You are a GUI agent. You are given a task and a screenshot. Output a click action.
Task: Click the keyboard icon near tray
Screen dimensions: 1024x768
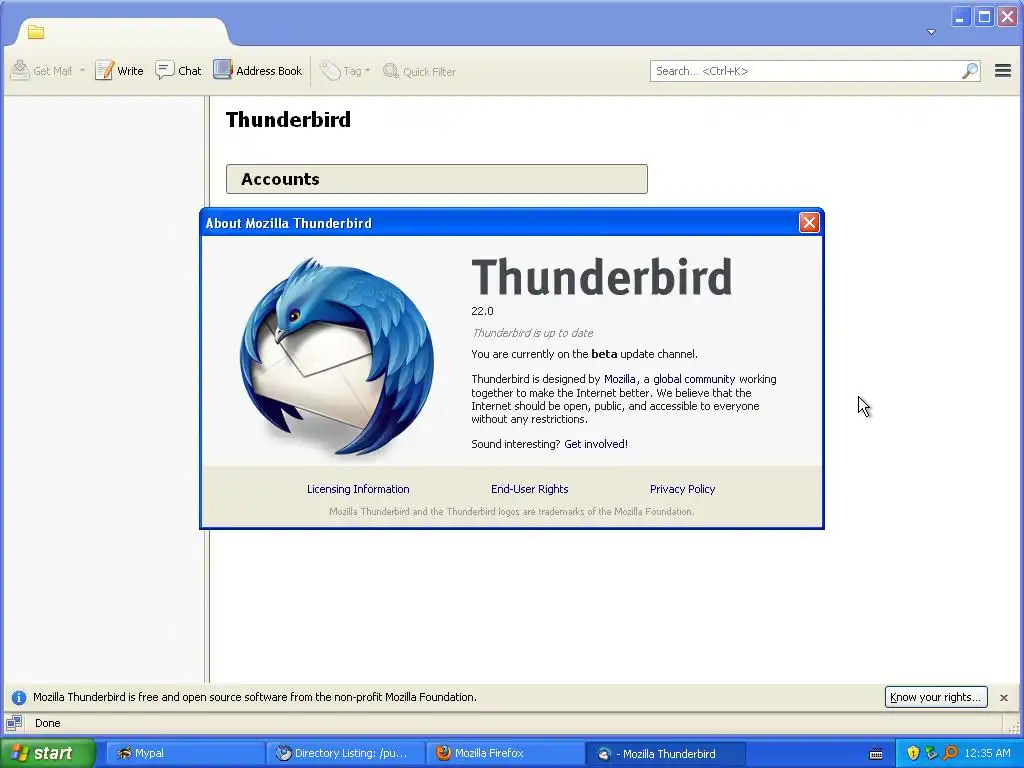click(876, 754)
